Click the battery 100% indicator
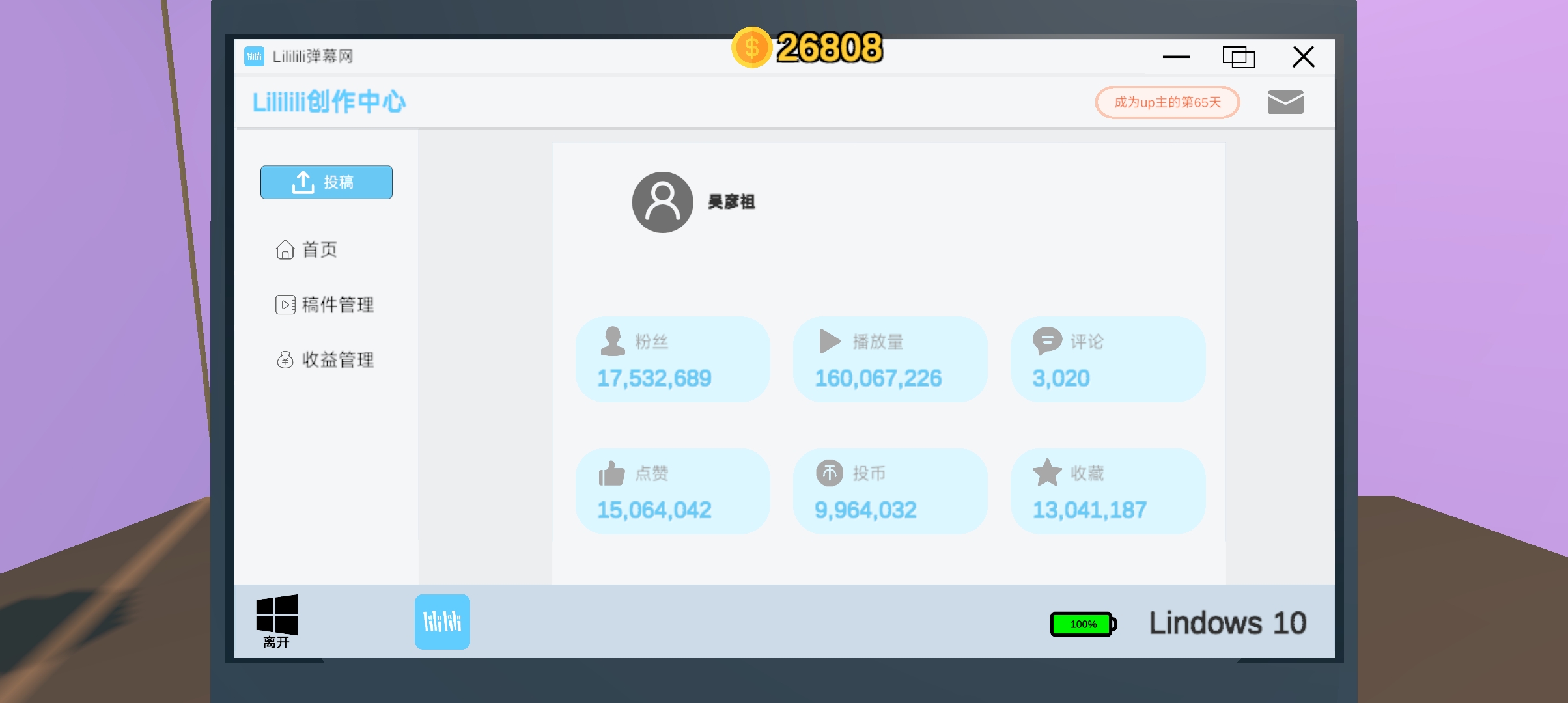The height and width of the screenshot is (703, 1568). click(x=1084, y=624)
